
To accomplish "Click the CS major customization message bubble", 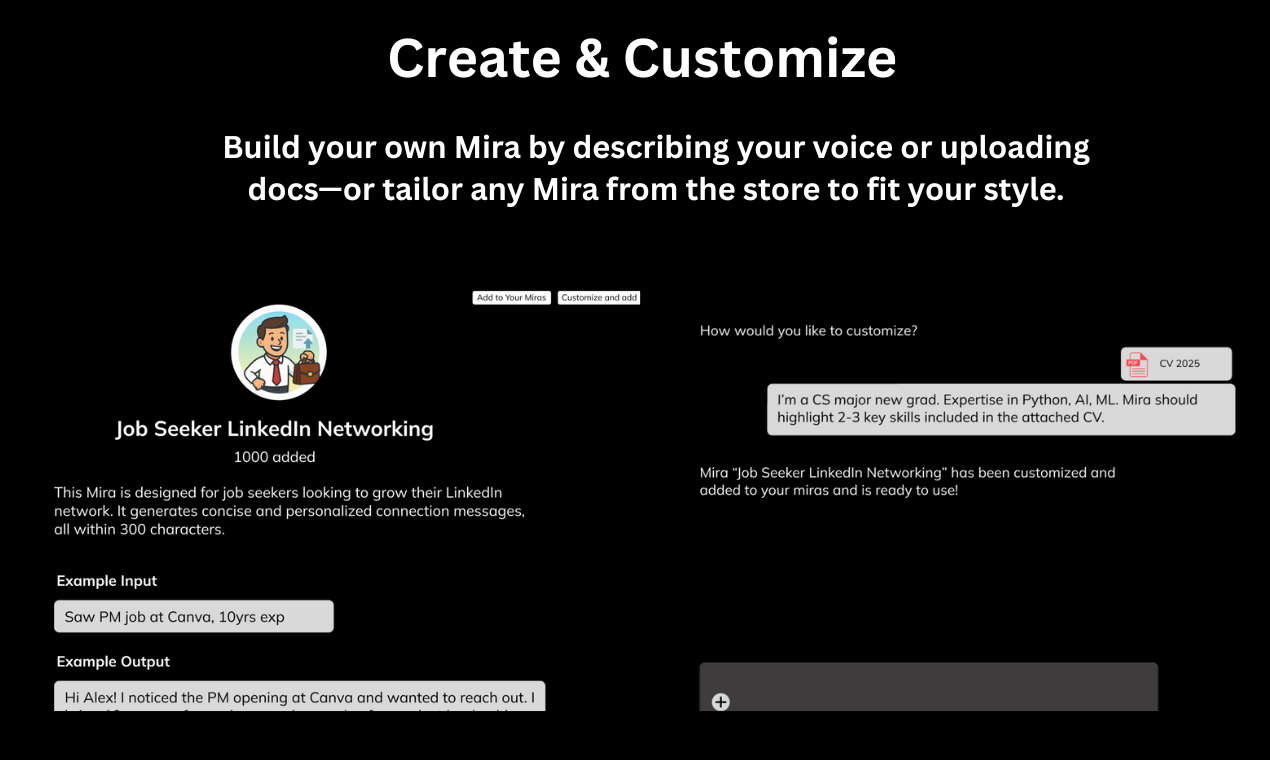I will (1000, 409).
